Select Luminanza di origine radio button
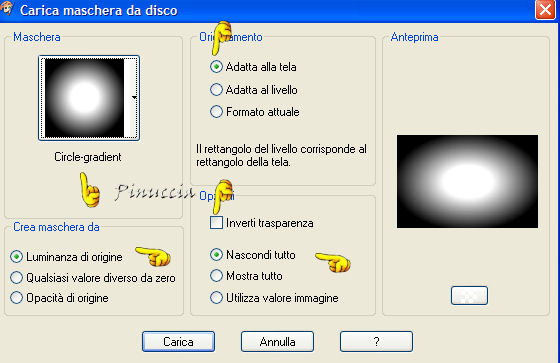 pyautogui.click(x=16, y=257)
